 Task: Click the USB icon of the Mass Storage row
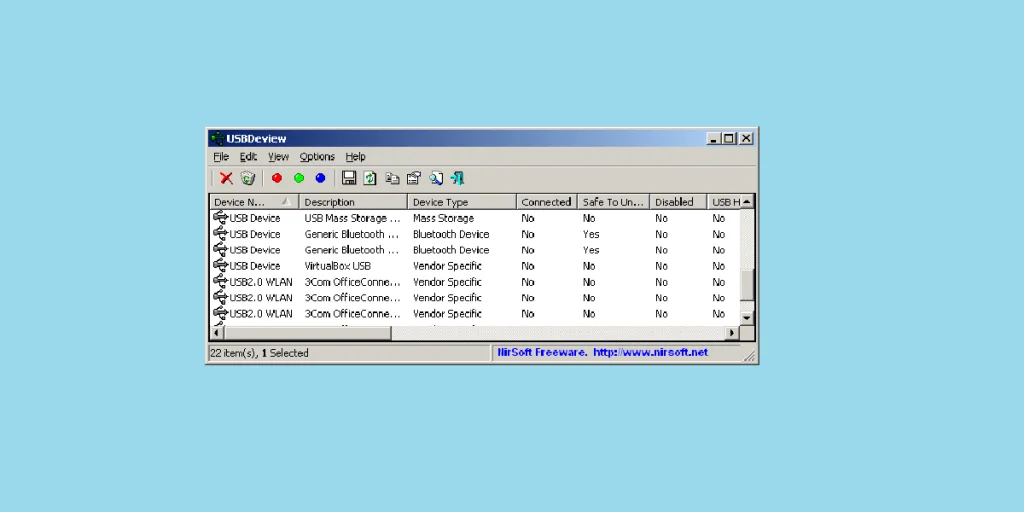point(220,217)
